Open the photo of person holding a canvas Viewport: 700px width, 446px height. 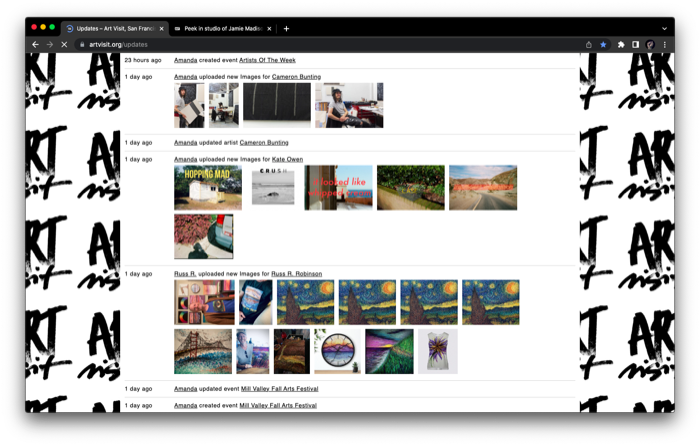point(189,105)
